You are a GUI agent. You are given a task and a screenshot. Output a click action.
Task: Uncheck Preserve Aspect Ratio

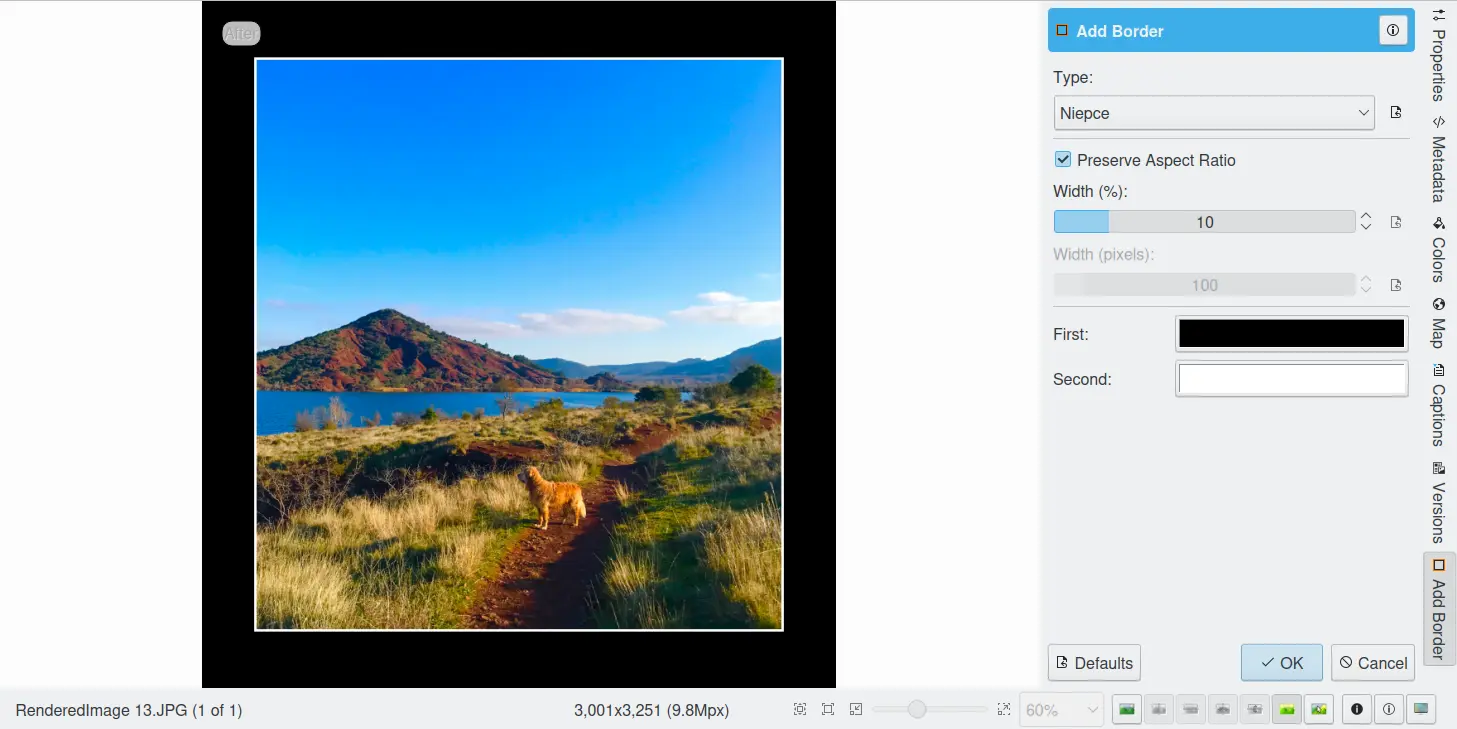point(1063,160)
